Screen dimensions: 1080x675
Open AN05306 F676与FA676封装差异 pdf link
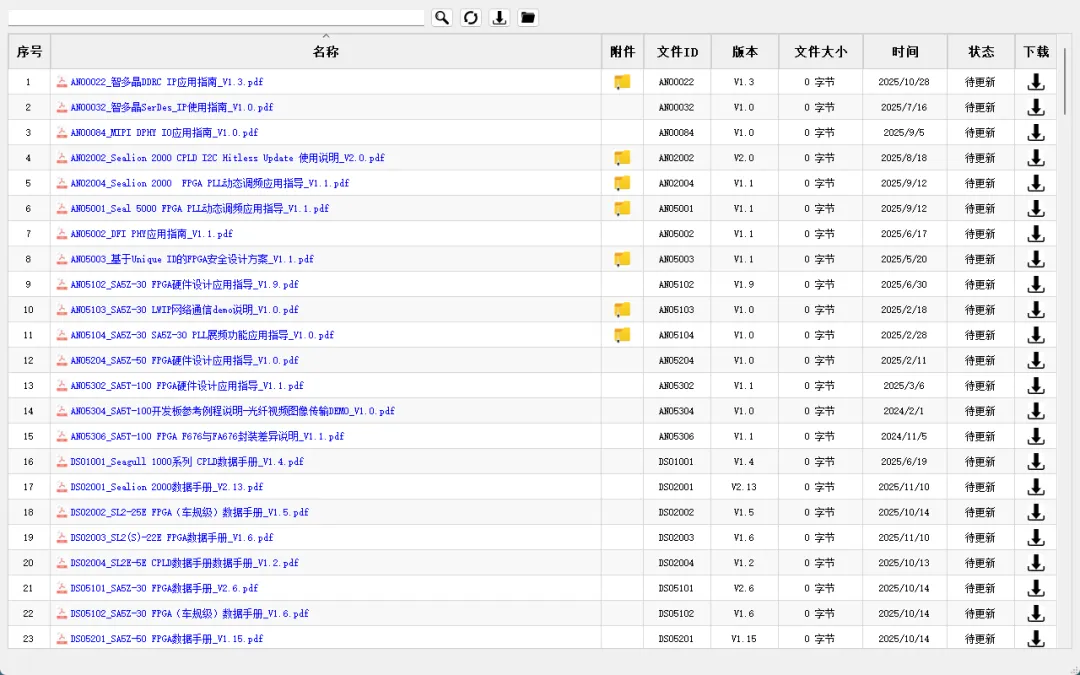click(207, 437)
